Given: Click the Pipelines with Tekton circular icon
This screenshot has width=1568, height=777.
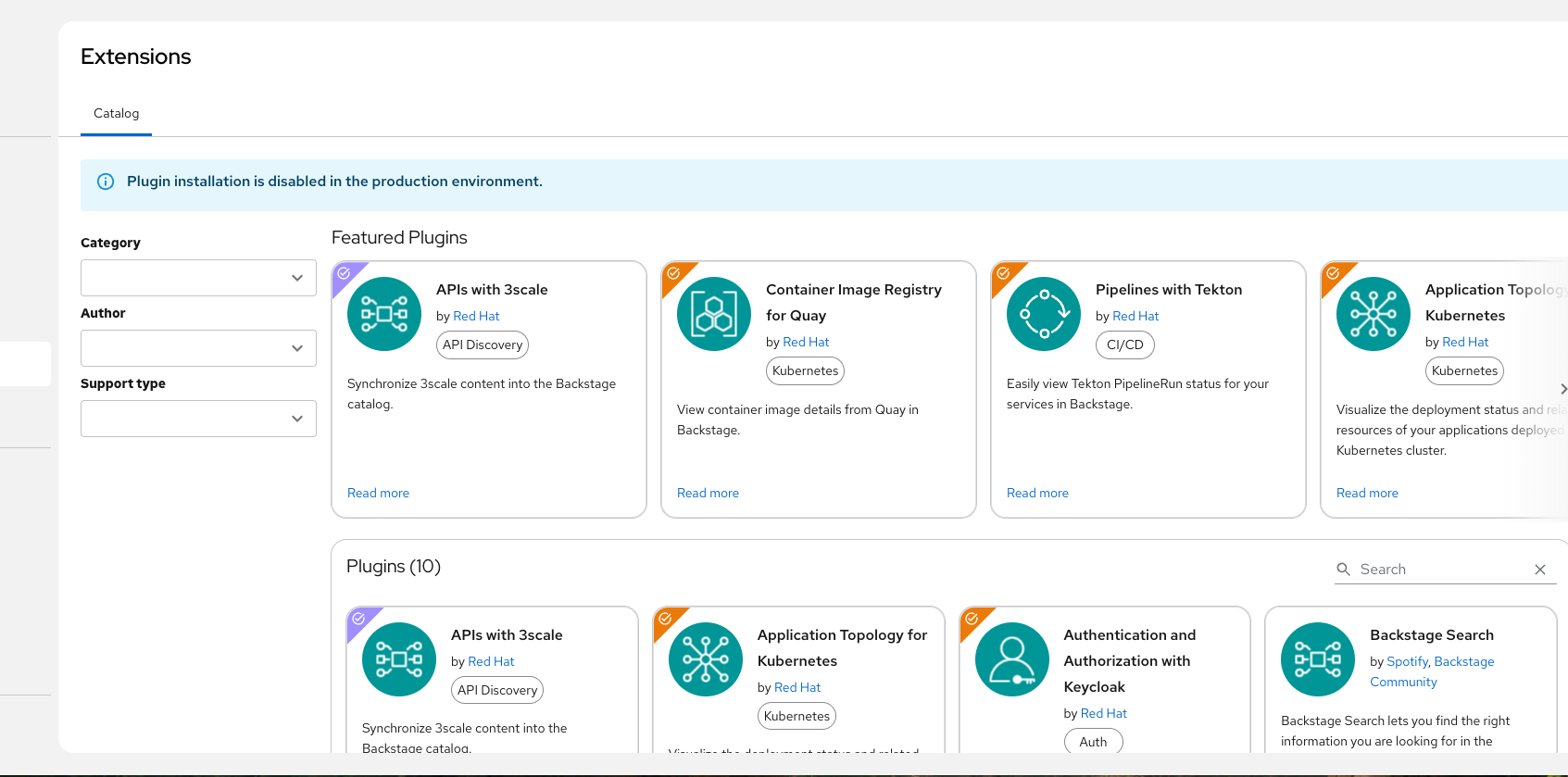Looking at the screenshot, I should (x=1044, y=314).
